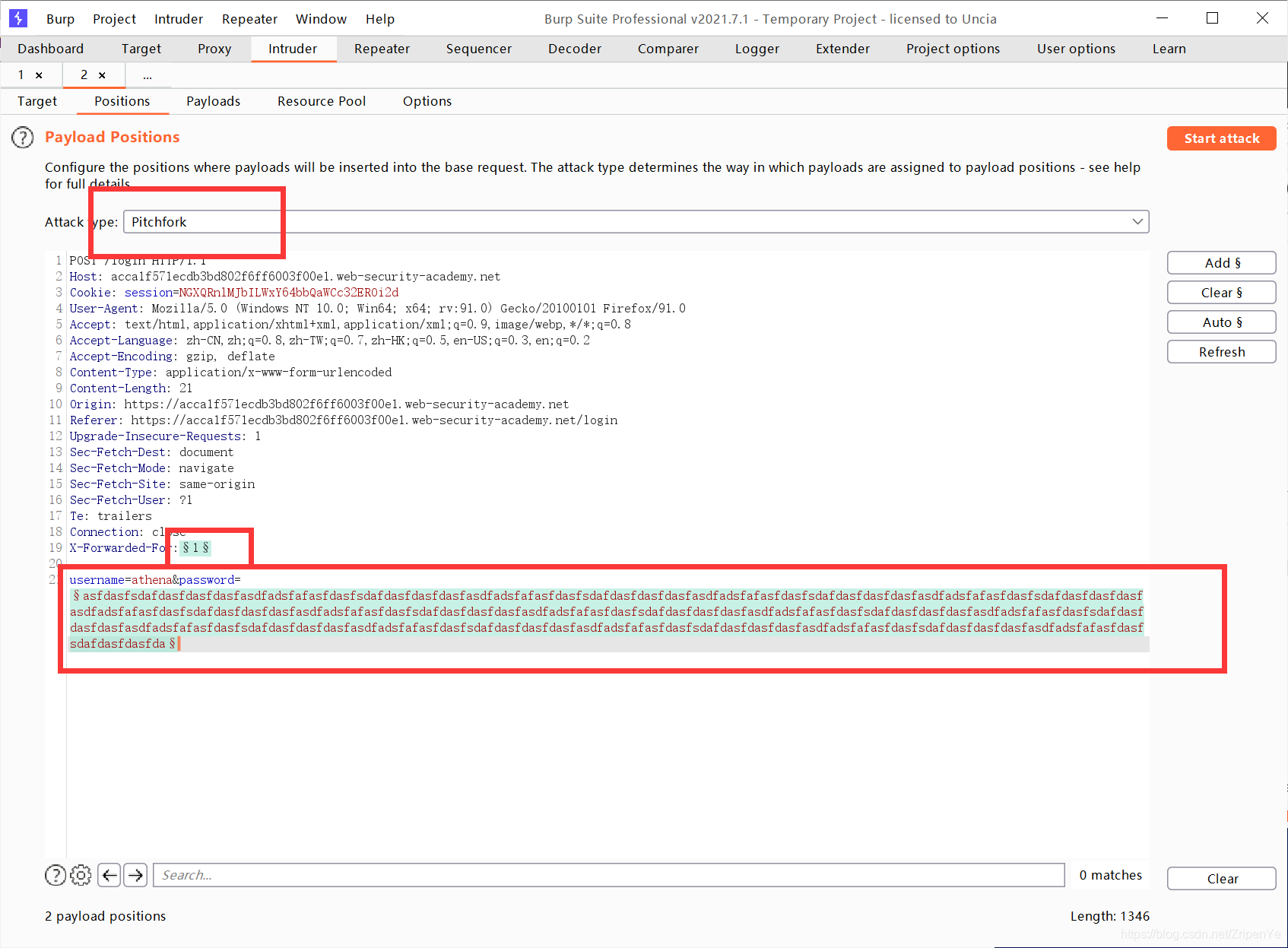Click the Add § button
1288x948 pixels.
click(x=1222, y=263)
